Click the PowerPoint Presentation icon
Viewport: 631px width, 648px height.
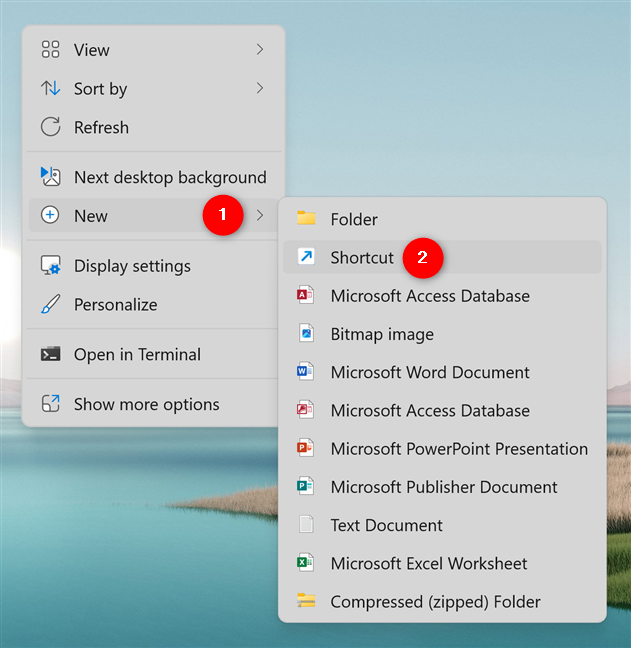coord(305,448)
